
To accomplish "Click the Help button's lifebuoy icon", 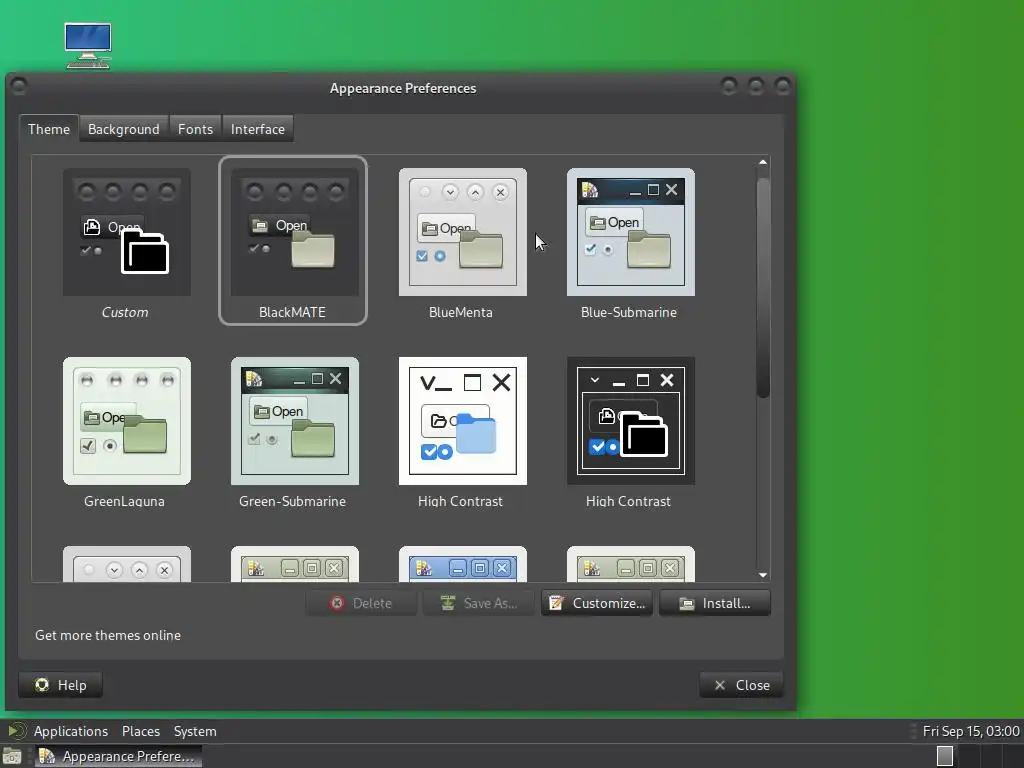I will (42, 684).
